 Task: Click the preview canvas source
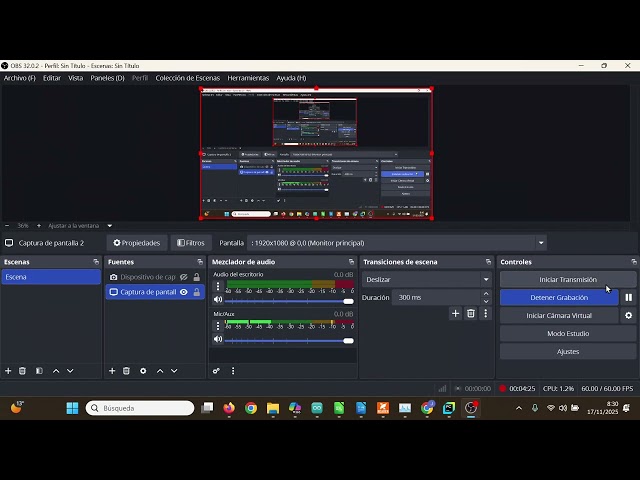pos(316,153)
